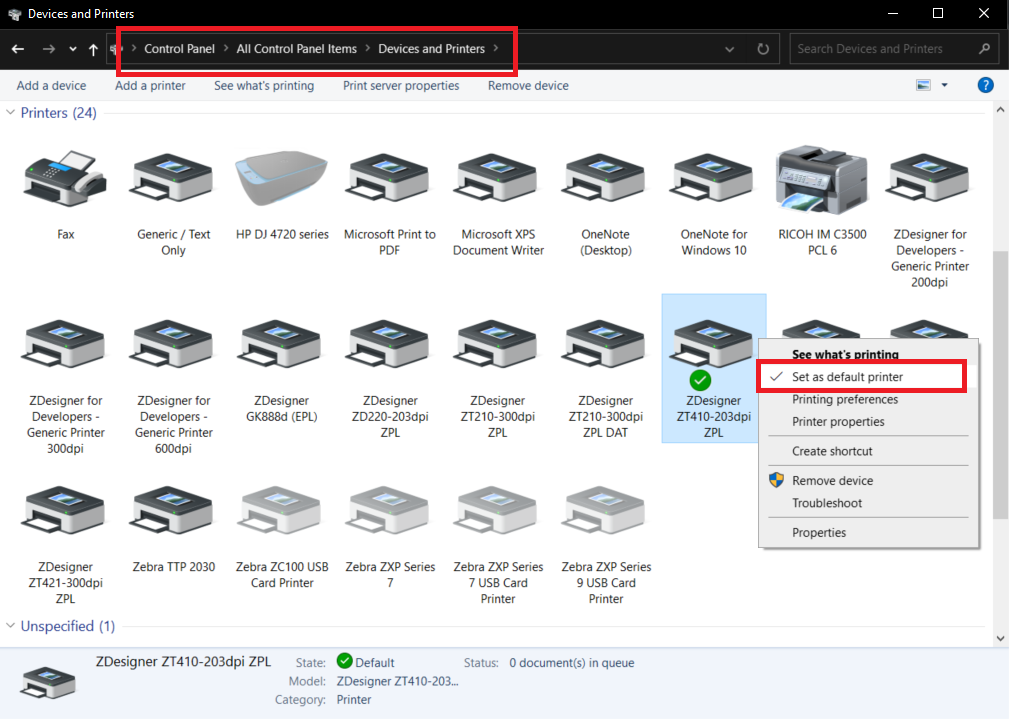The image size is (1009, 719).
Task: Click Add a device in toolbar
Action: 51,86
